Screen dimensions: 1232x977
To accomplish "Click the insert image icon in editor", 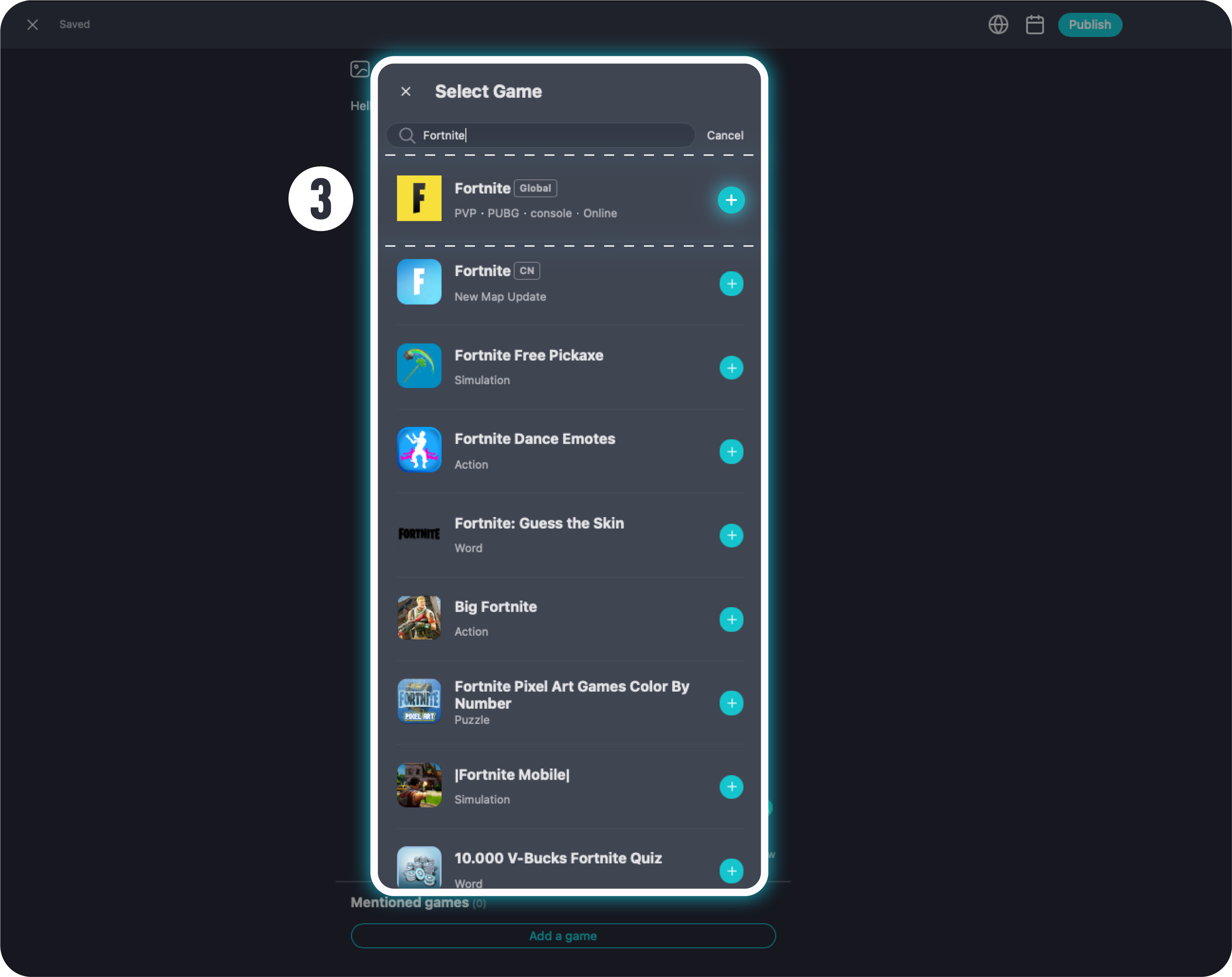I will tap(360, 69).
